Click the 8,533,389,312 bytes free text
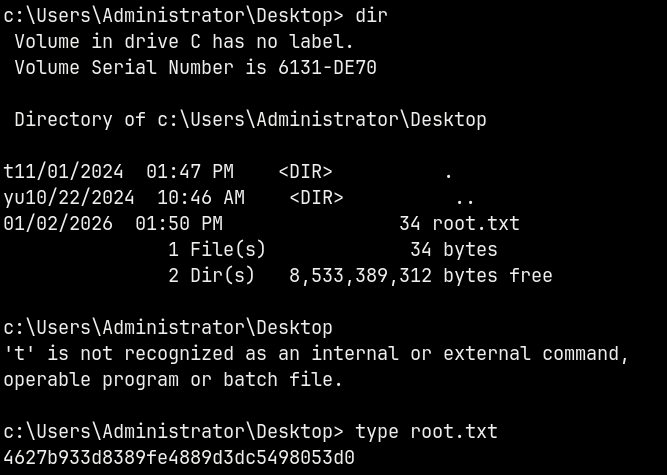 click(x=420, y=276)
